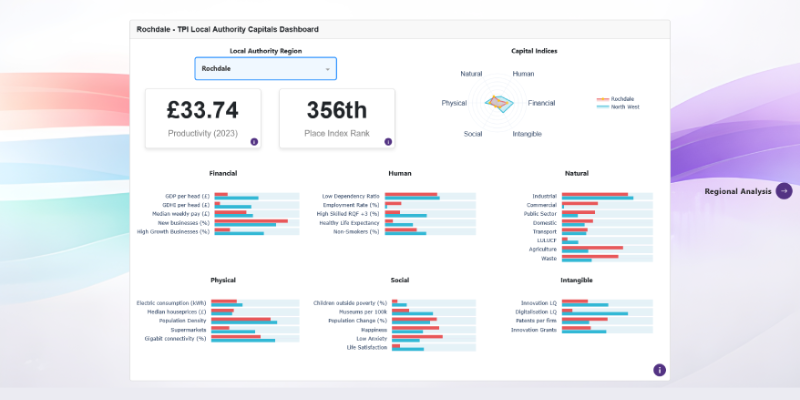Click the dashboard title bar text
Viewport: 800px width, 400px height.
click(228, 30)
